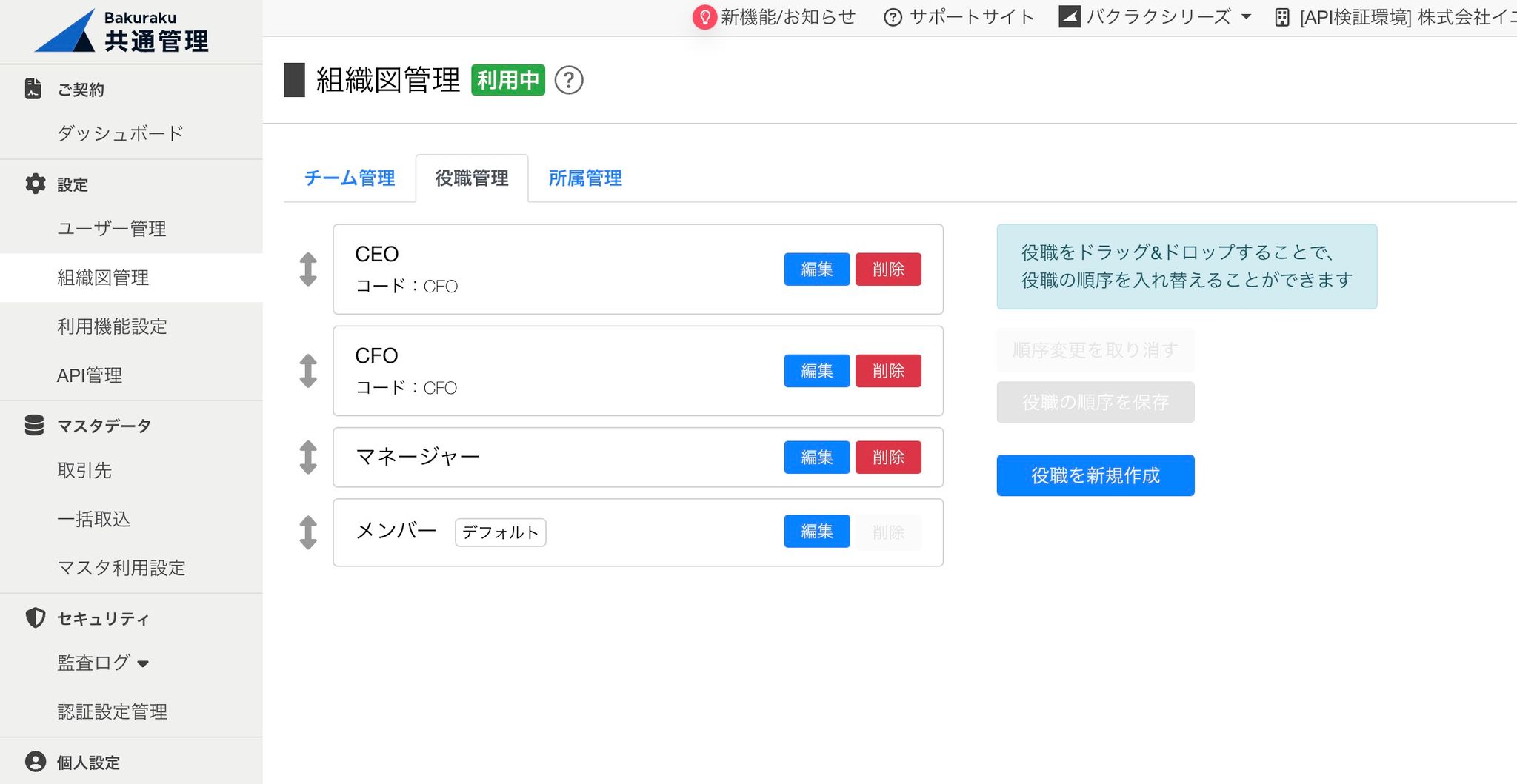Screen dimensions: 1517x784
Task: Click the セキュリティ shield icon
Action: tap(34, 618)
